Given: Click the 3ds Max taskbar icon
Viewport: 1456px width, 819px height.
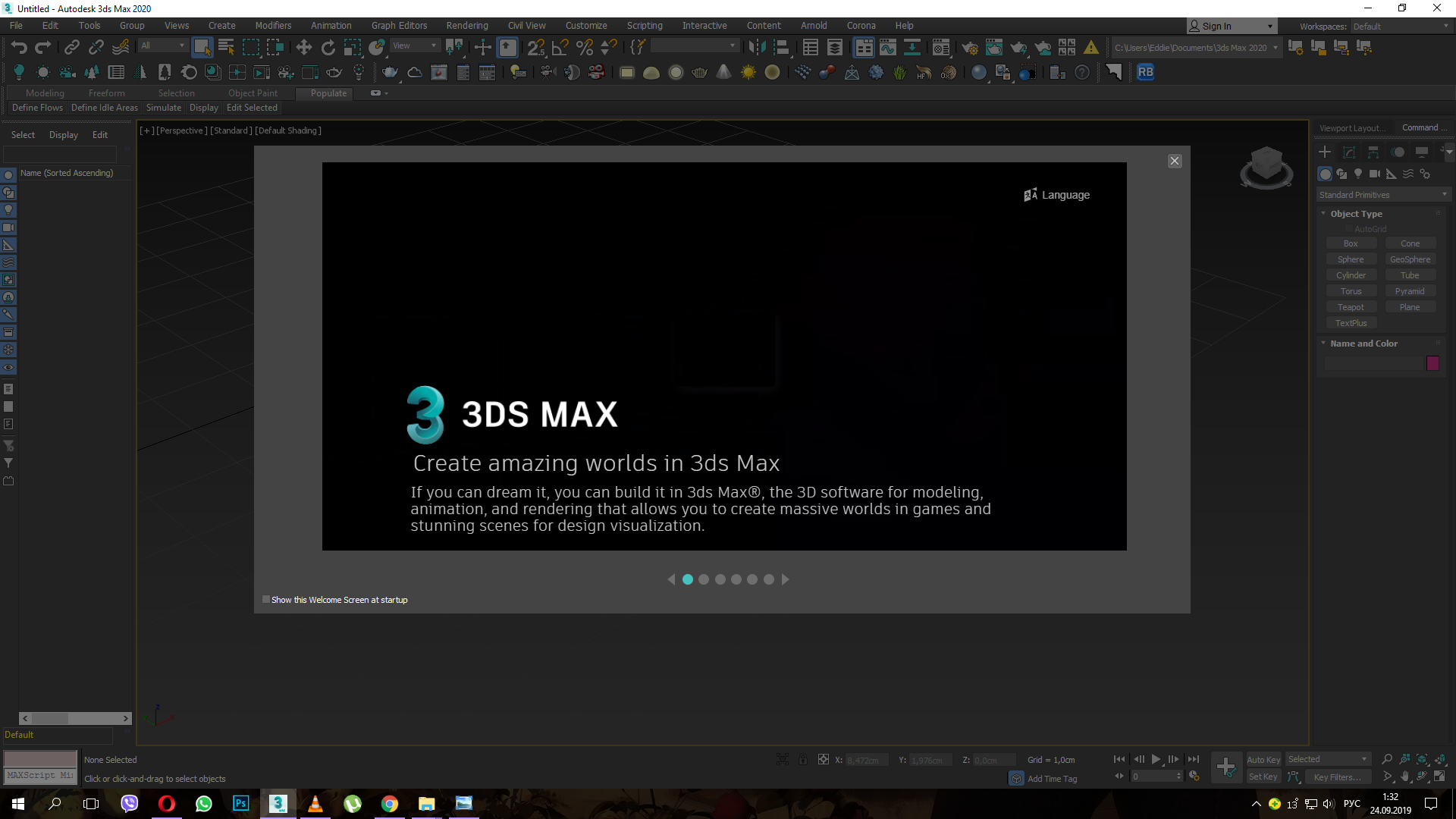Looking at the screenshot, I should (x=278, y=803).
